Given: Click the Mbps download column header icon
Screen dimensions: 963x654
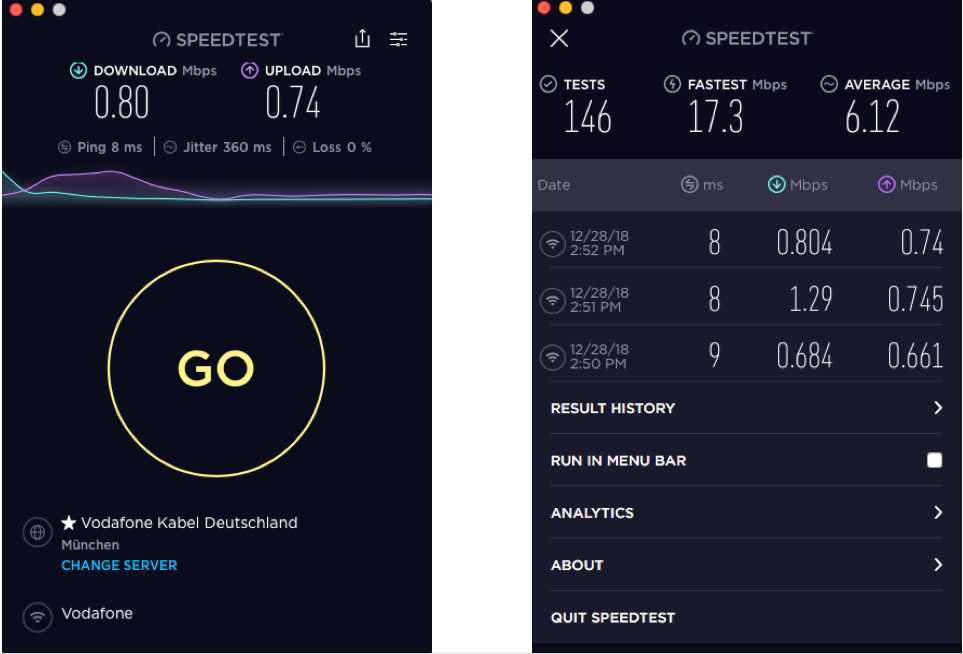Looking at the screenshot, I should pos(776,185).
